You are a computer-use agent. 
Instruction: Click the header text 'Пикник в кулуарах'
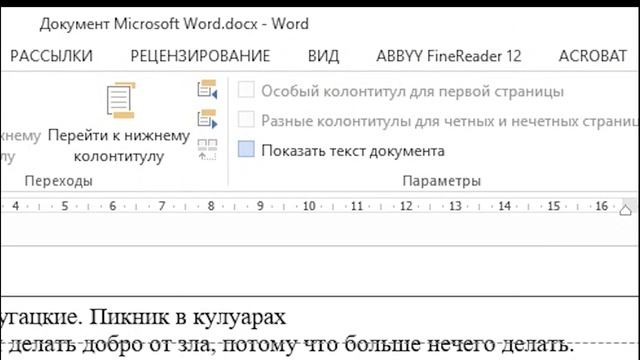187,317
